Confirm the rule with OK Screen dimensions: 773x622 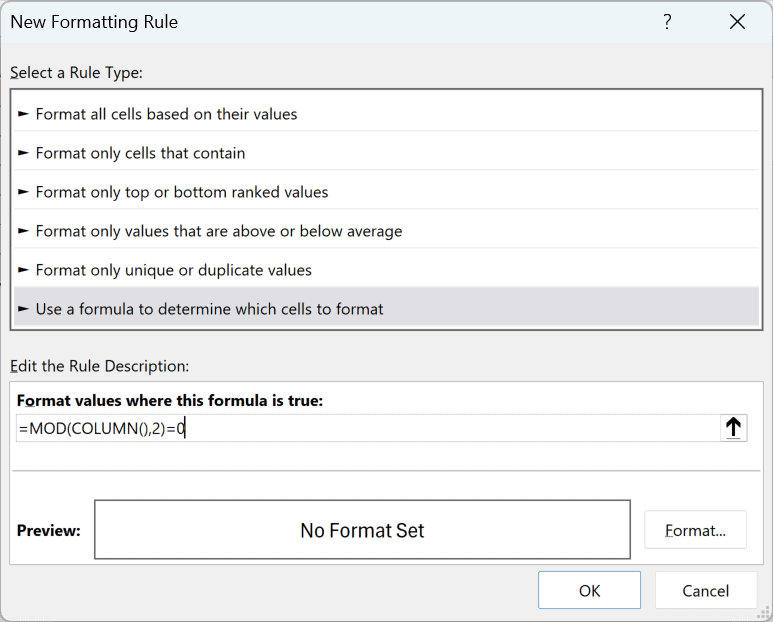click(589, 590)
